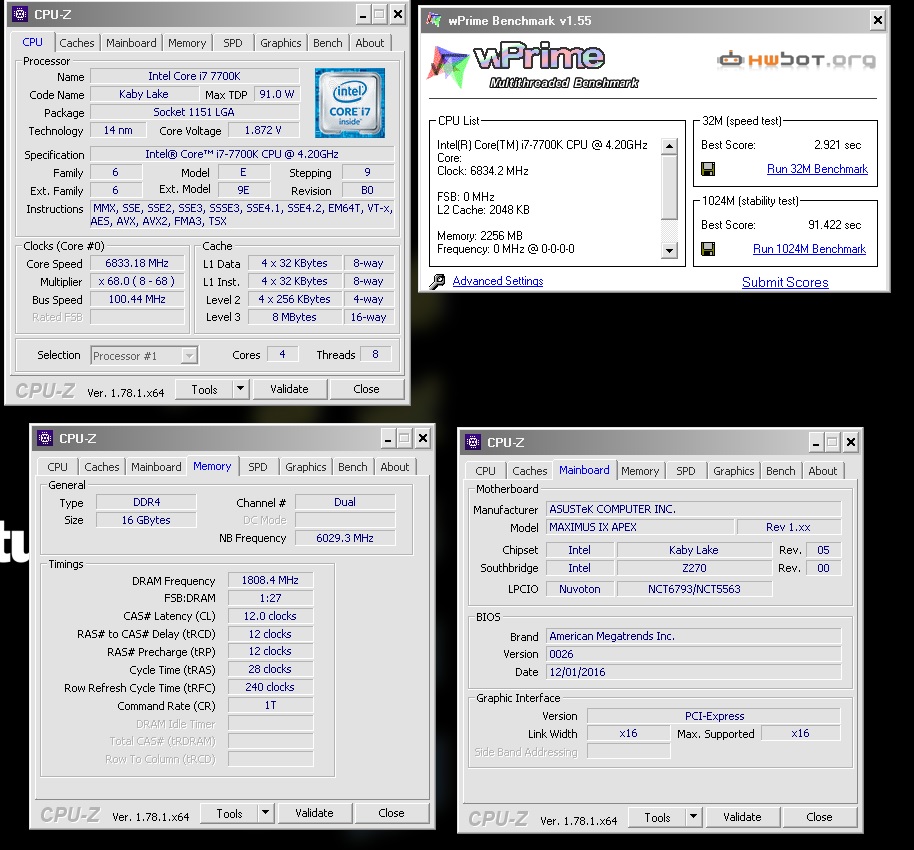Screen dimensions: 914x850
Task: Click the wPrime window title icon
Action: pos(434,20)
